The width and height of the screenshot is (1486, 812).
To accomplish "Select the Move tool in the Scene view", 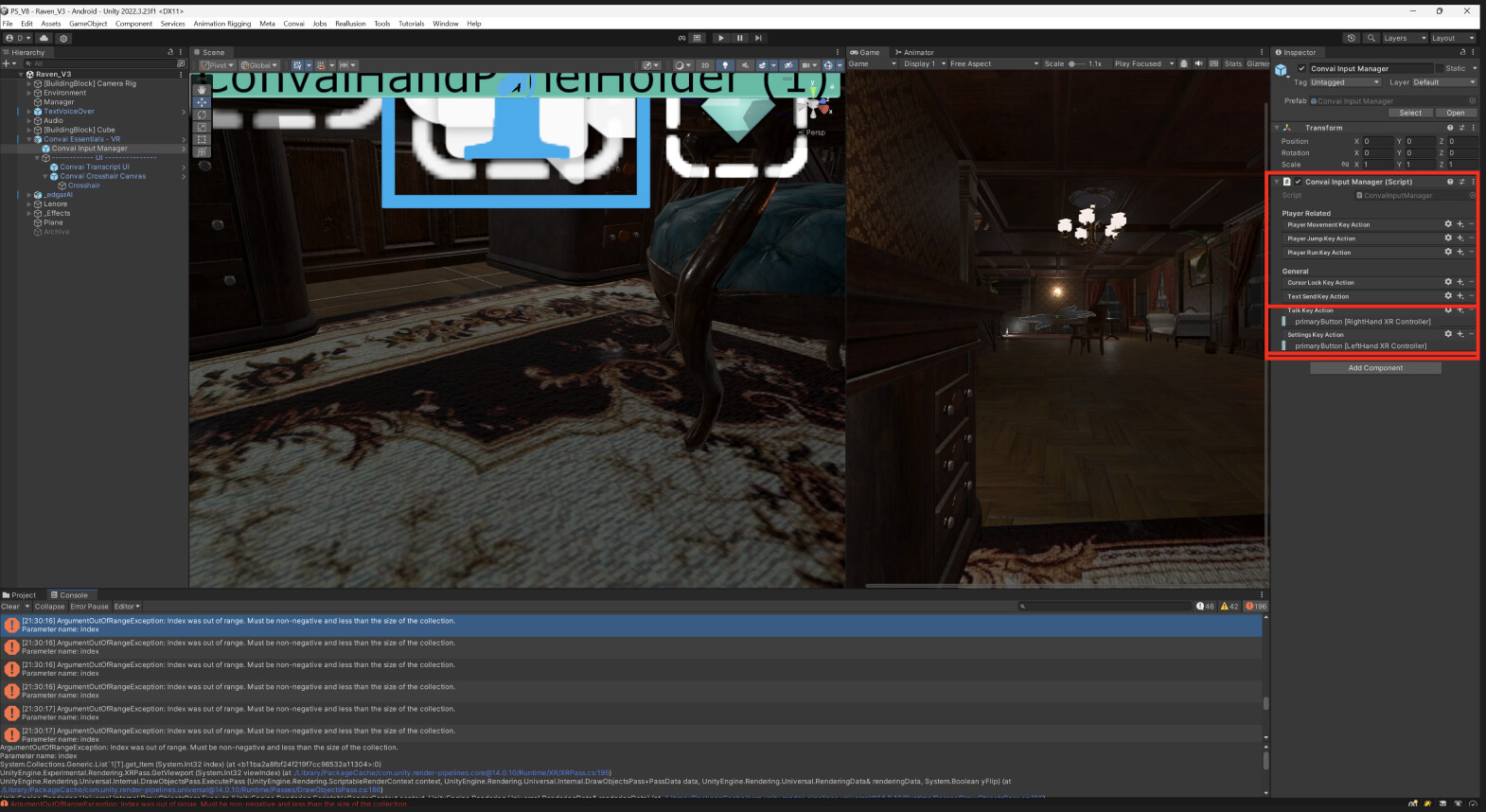I will click(202, 101).
